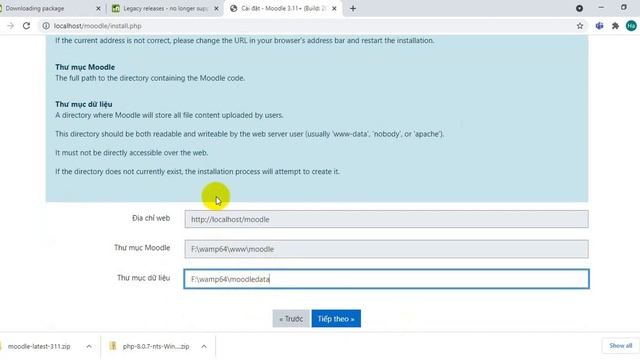Screen dimensions: 640x360
Task: Click the Thư mục dữ liệu input field
Action: (x=386, y=279)
